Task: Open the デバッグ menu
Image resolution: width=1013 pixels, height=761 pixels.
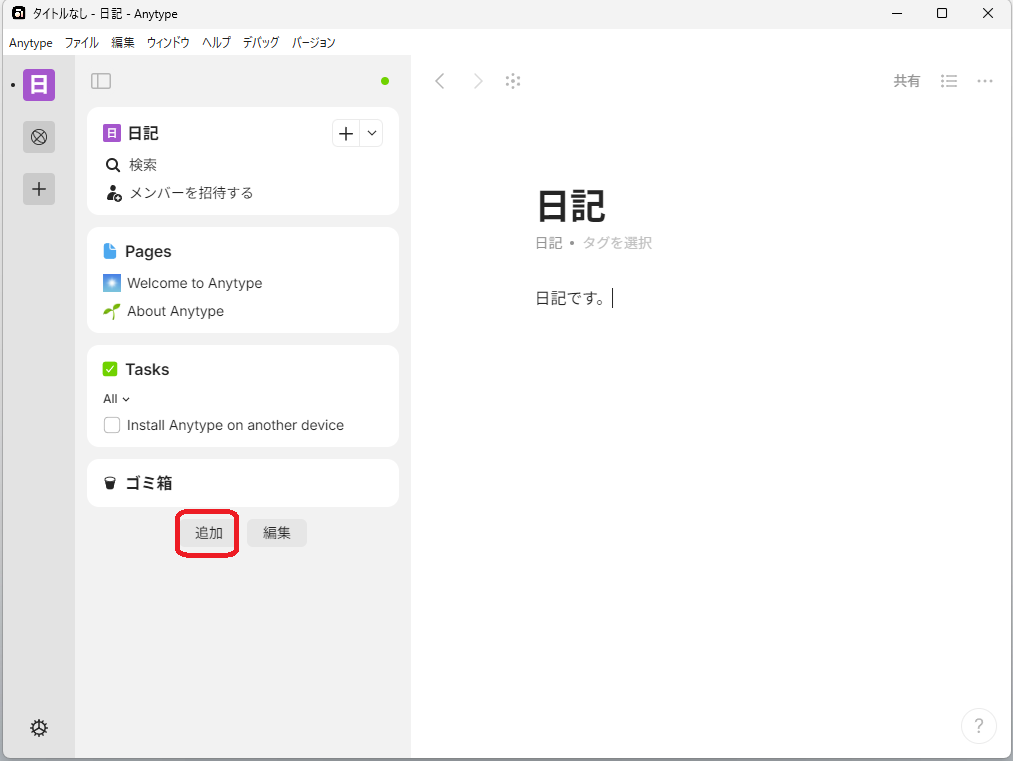Action: coord(261,43)
